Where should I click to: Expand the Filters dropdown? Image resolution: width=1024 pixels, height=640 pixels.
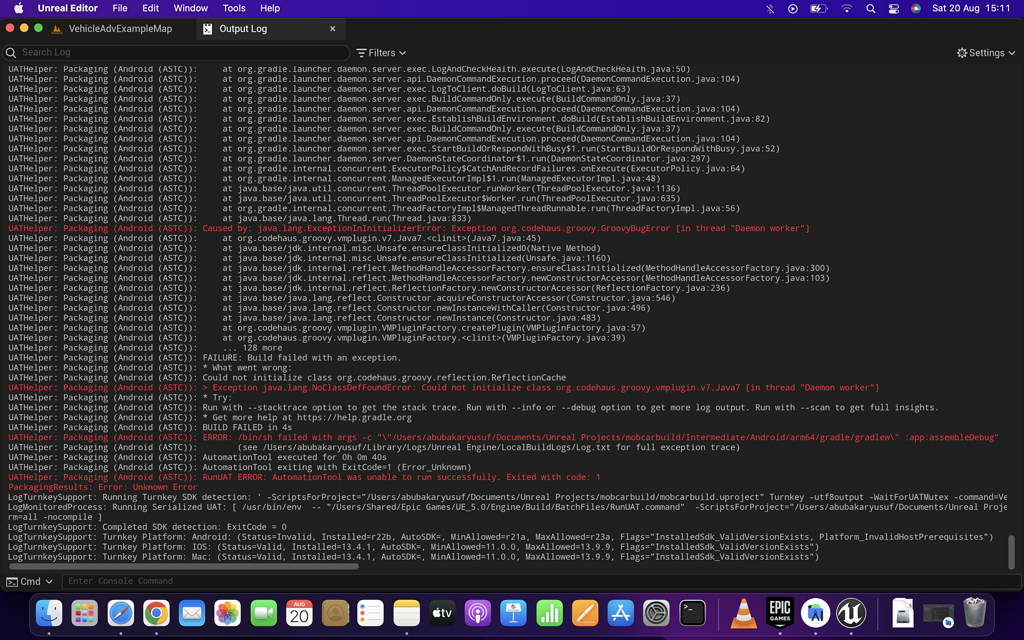click(381, 52)
